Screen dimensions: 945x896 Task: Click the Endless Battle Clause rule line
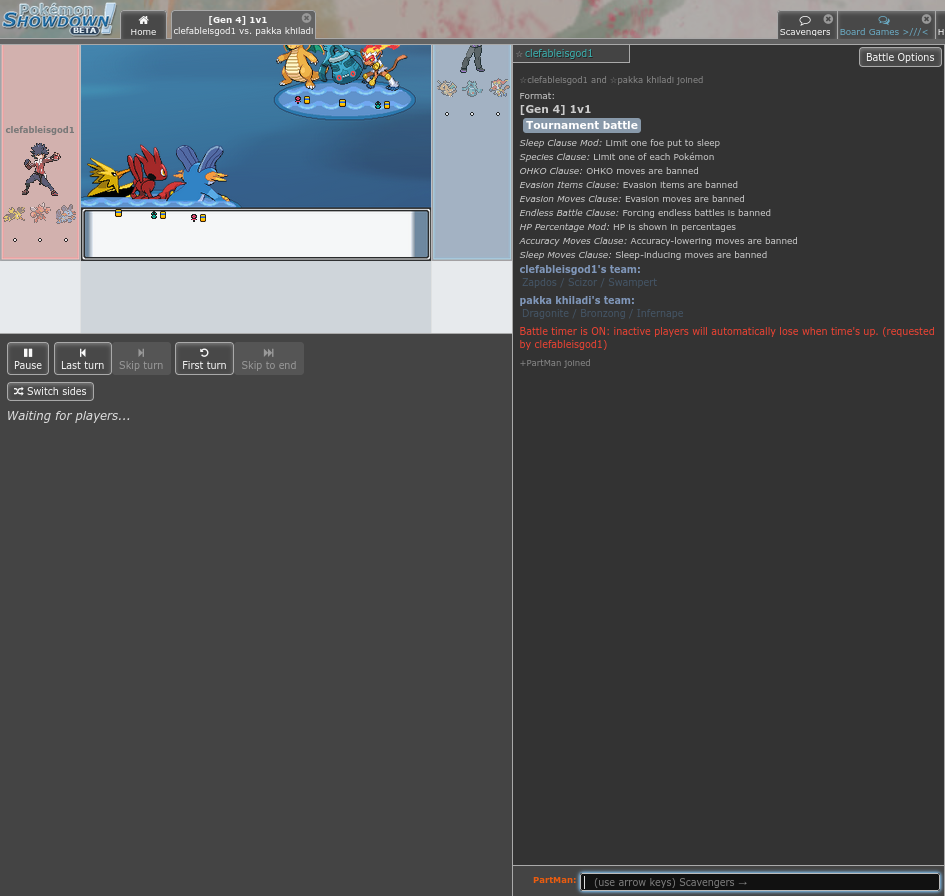tap(645, 213)
